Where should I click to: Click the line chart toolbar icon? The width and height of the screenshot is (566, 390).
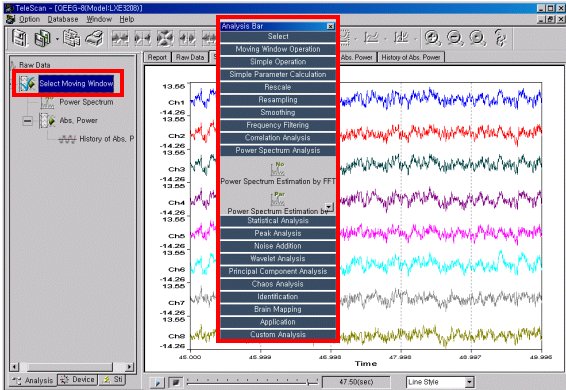(371, 38)
